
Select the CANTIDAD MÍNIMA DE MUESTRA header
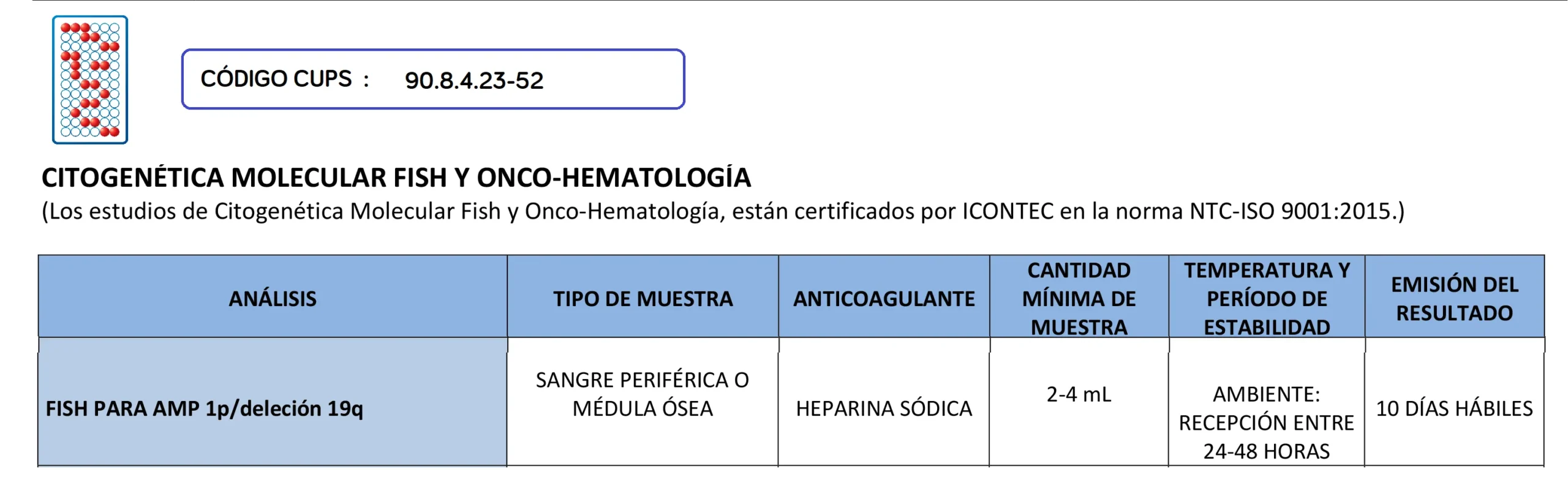click(1079, 299)
